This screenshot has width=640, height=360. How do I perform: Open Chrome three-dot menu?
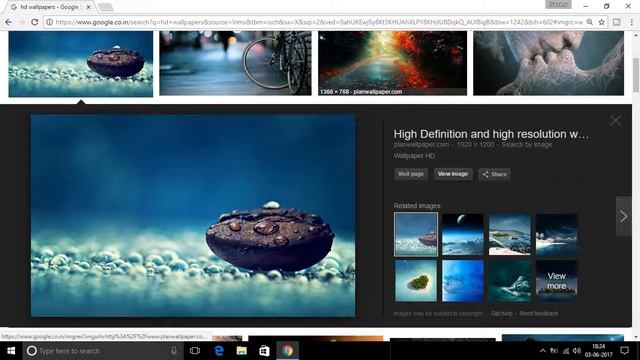(x=631, y=22)
